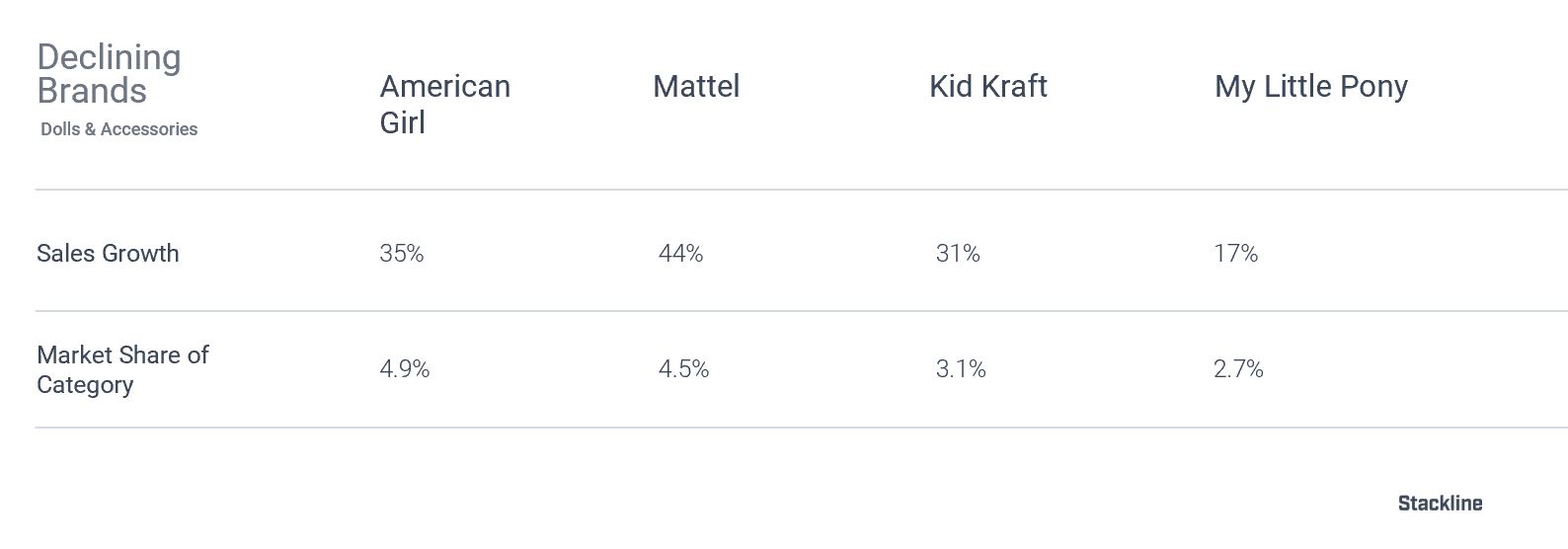The image size is (1568, 549).
Task: Click Kid Kraft's 3.1% market share
Action: [961, 369]
